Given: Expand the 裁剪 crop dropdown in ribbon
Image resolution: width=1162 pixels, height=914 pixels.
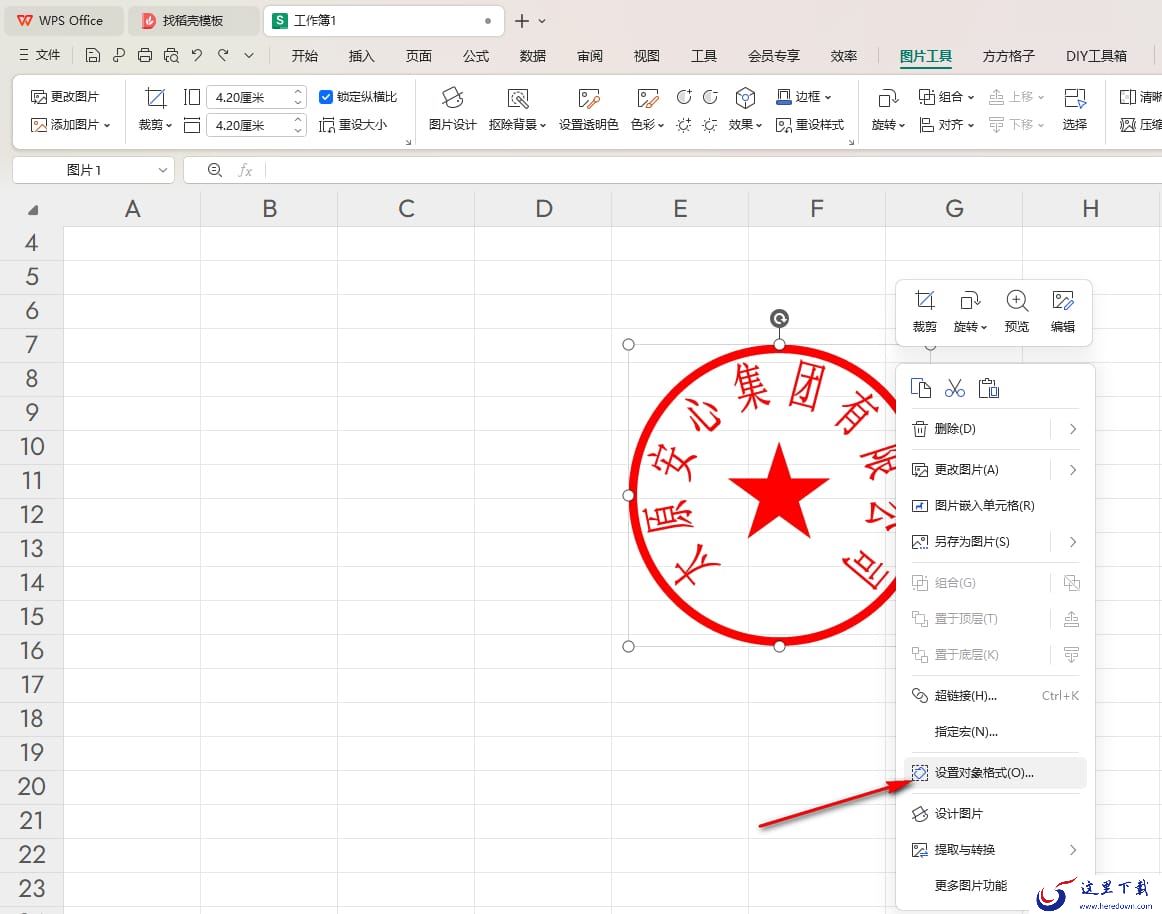Looking at the screenshot, I should click(169, 125).
